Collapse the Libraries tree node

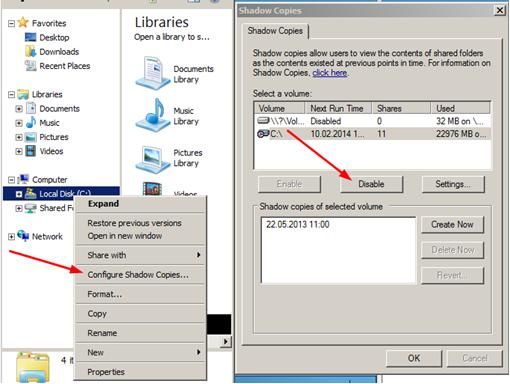pos(11,95)
